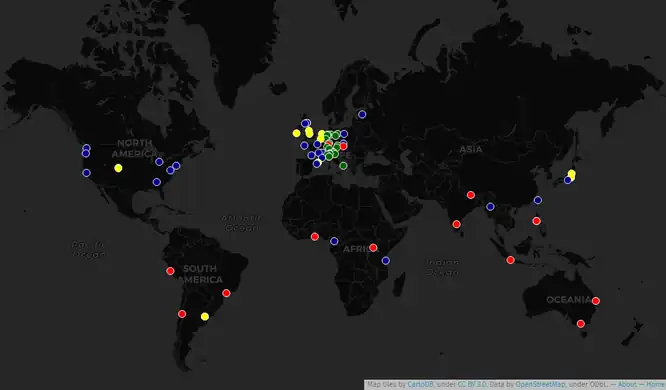This screenshot has height=390, width=666.
Task: Follow the About link in map footer
Action: (626, 384)
